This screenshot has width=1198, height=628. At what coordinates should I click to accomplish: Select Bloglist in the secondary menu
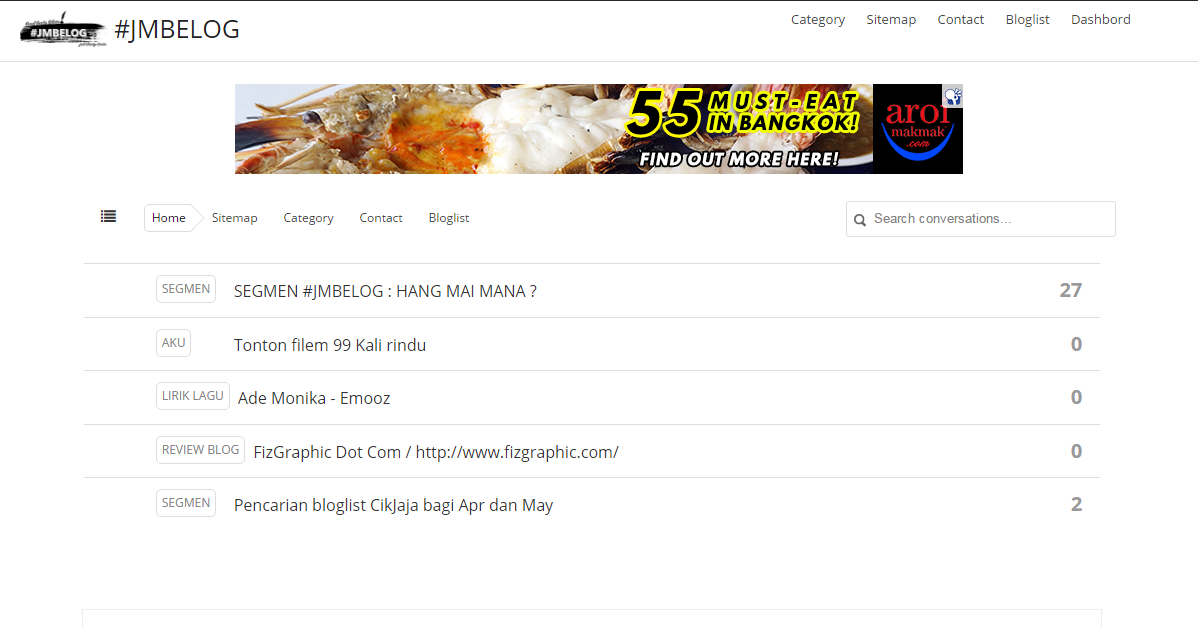(448, 218)
